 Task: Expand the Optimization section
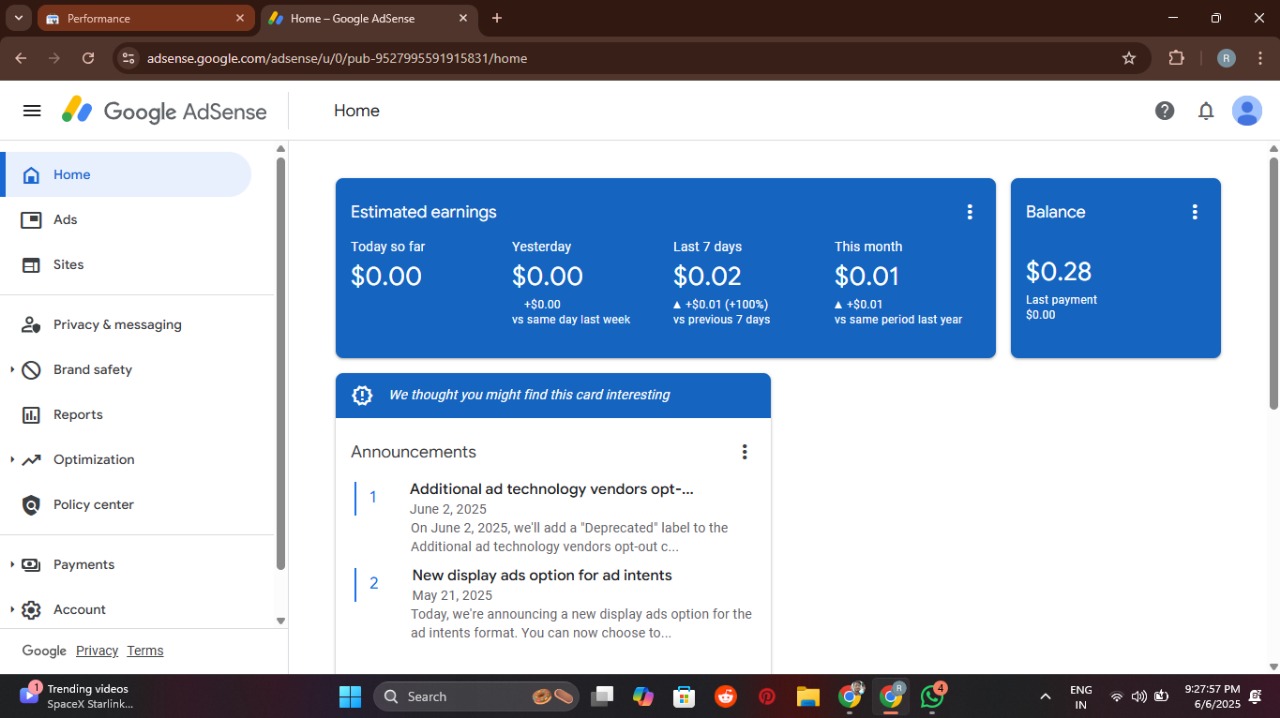tap(12, 460)
